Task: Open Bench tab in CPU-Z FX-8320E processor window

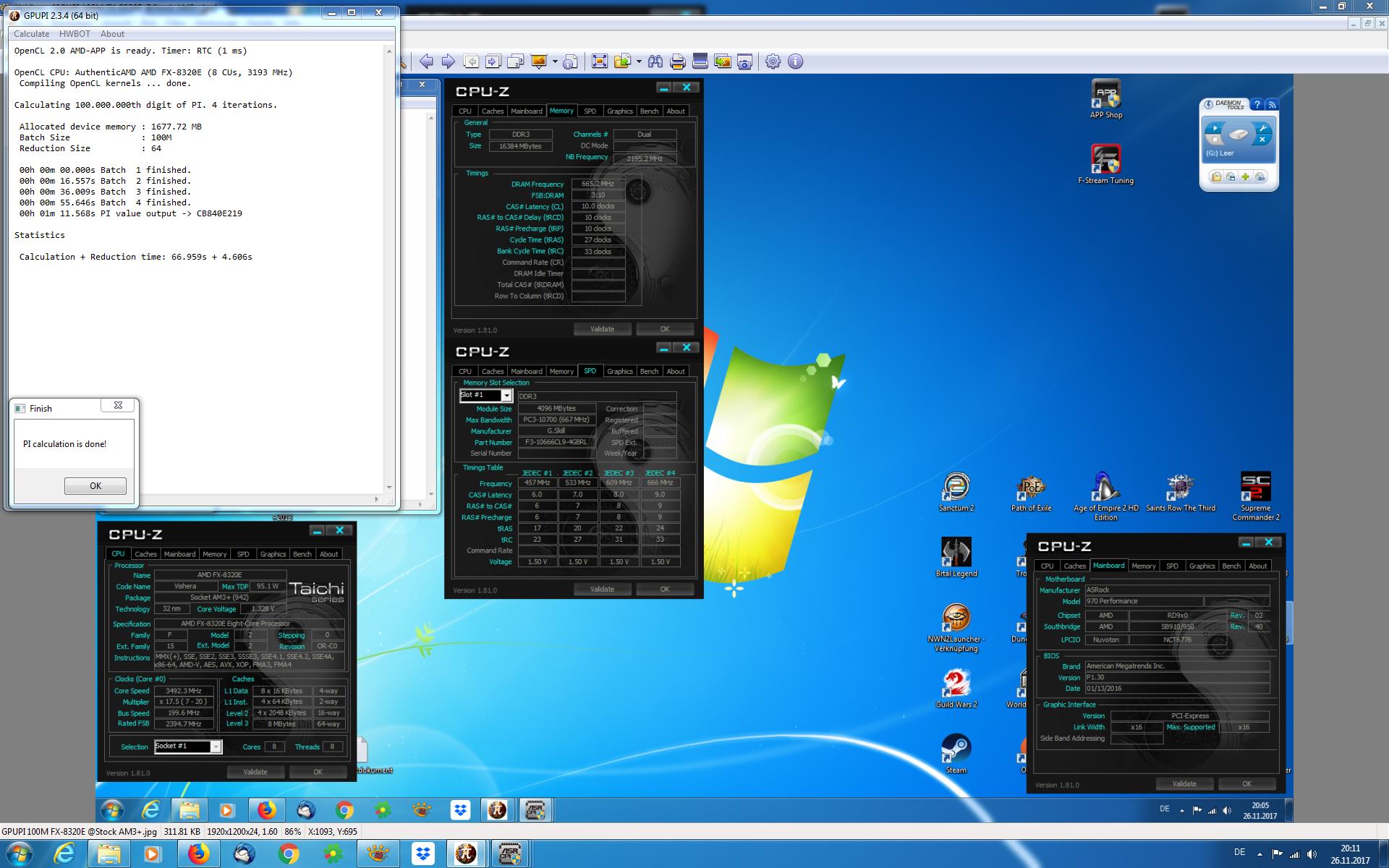Action: click(x=302, y=554)
